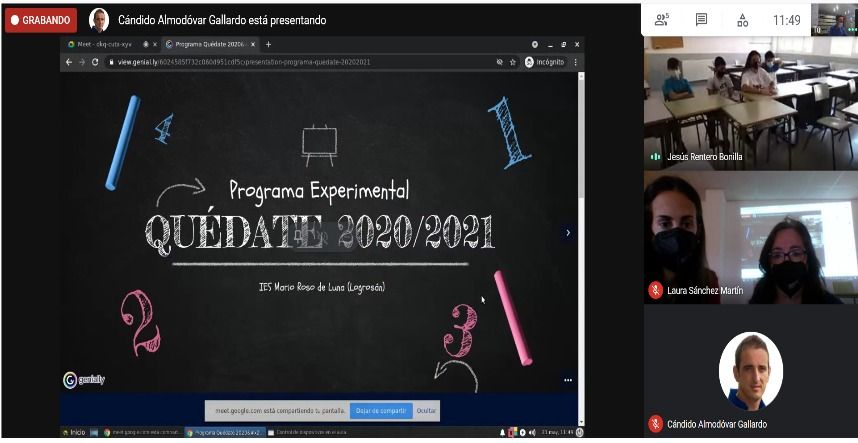858x443 pixels.
Task: Click the Genially logo in the presentation
Action: tap(84, 380)
